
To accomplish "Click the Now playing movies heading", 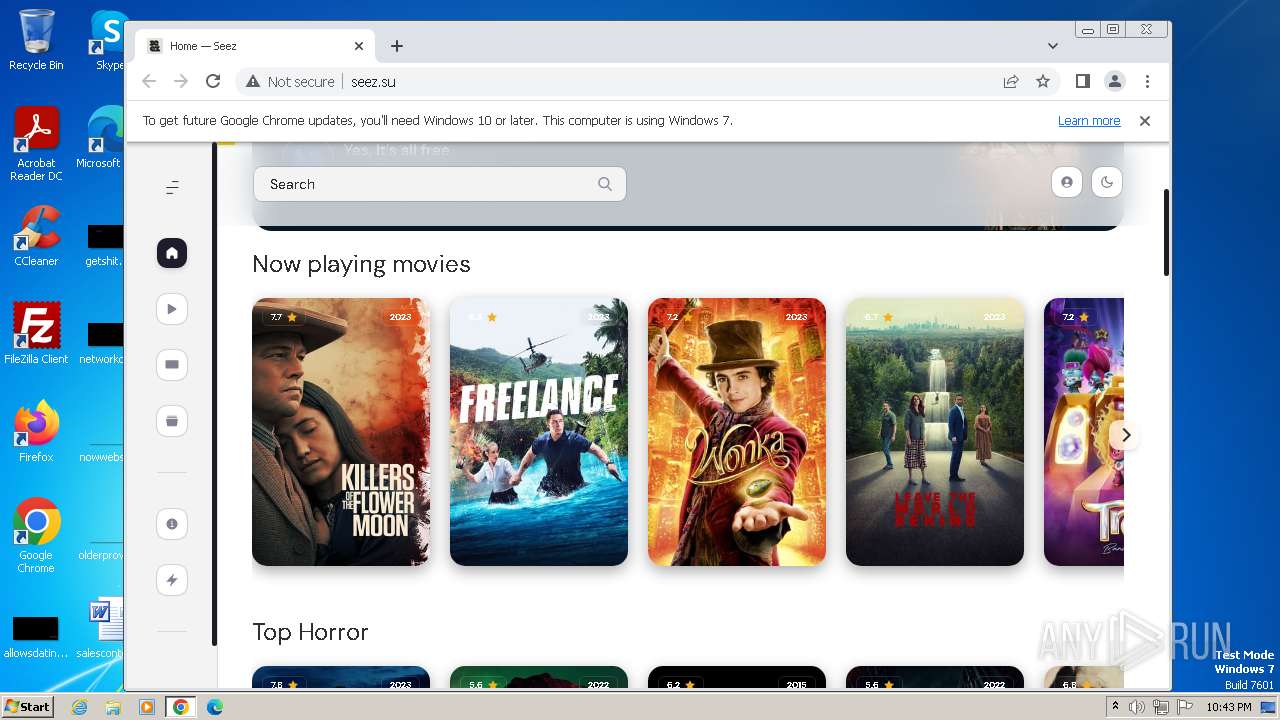I will pyautogui.click(x=361, y=264).
